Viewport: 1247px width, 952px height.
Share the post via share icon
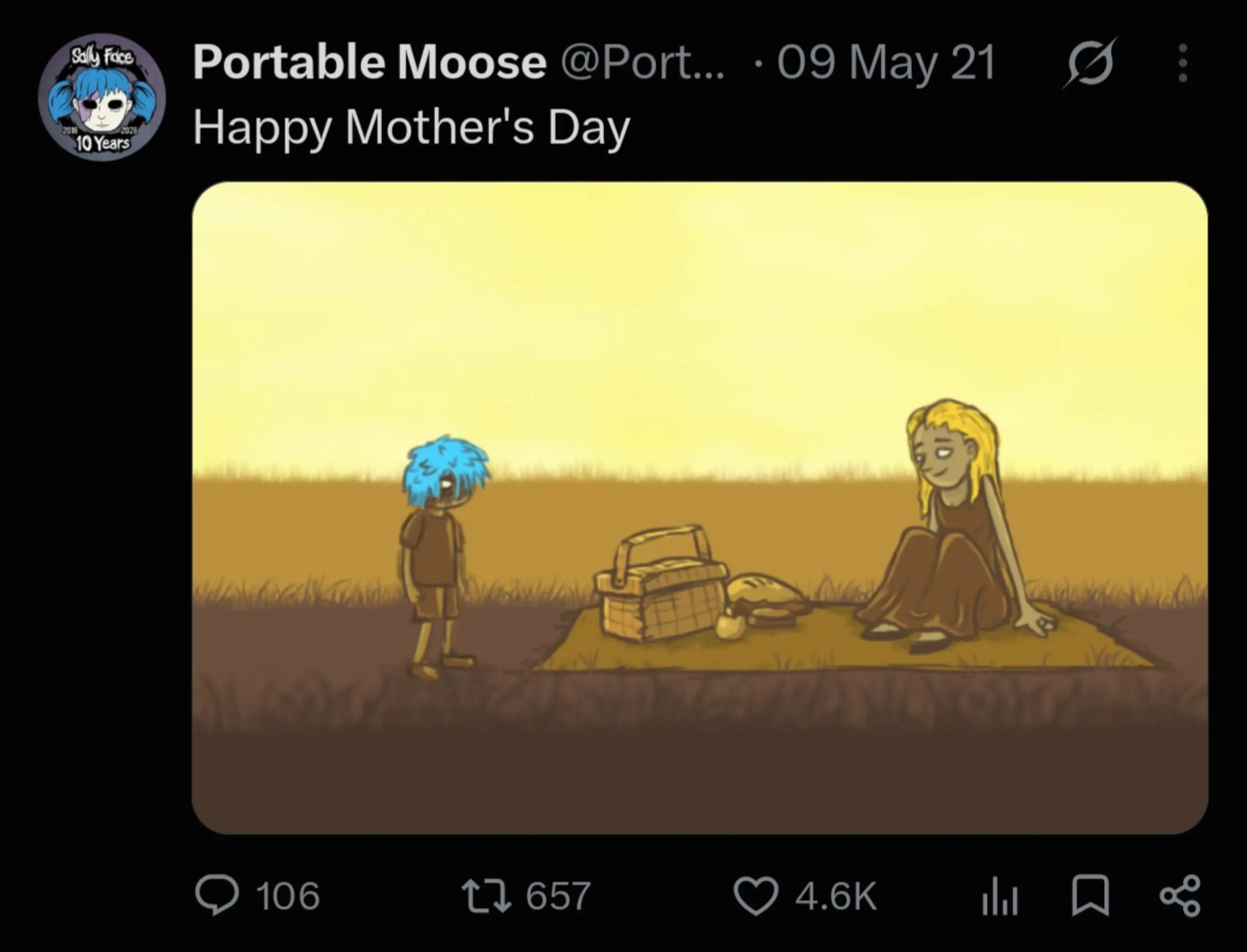click(x=1180, y=896)
